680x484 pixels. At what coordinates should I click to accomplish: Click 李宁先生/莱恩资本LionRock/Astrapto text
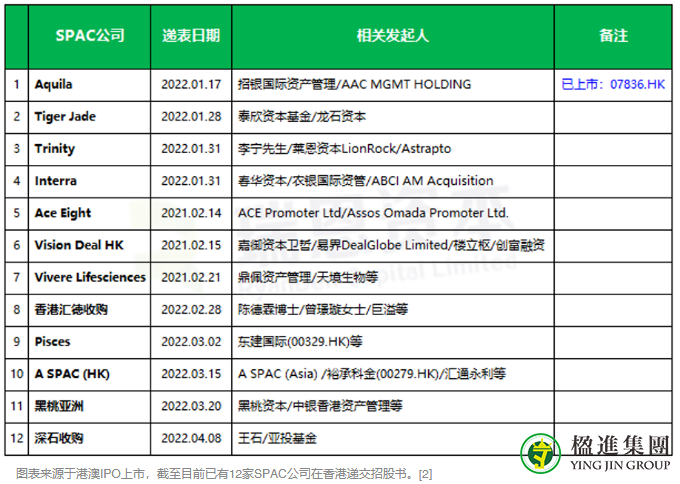point(344,148)
